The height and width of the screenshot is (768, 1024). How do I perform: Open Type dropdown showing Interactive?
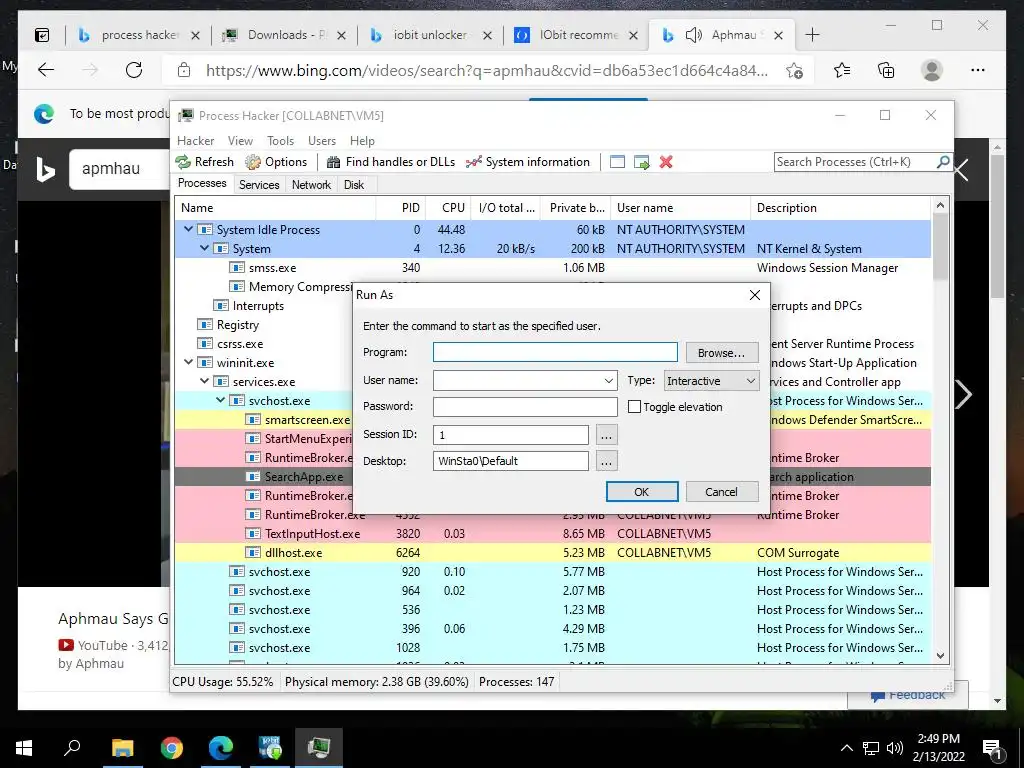coord(711,381)
